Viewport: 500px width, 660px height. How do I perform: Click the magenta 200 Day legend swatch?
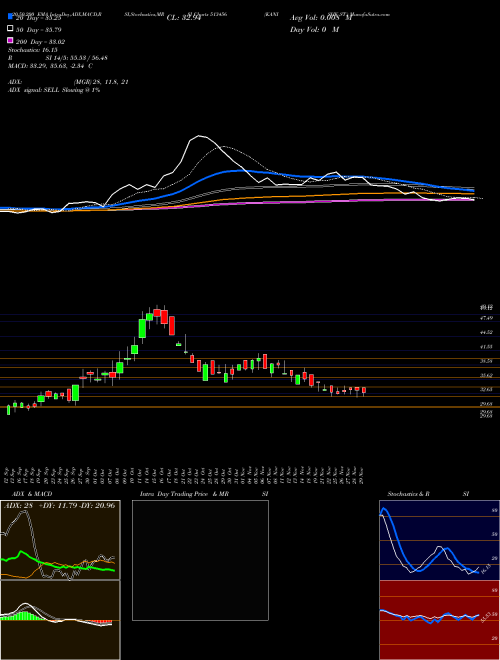10,40
